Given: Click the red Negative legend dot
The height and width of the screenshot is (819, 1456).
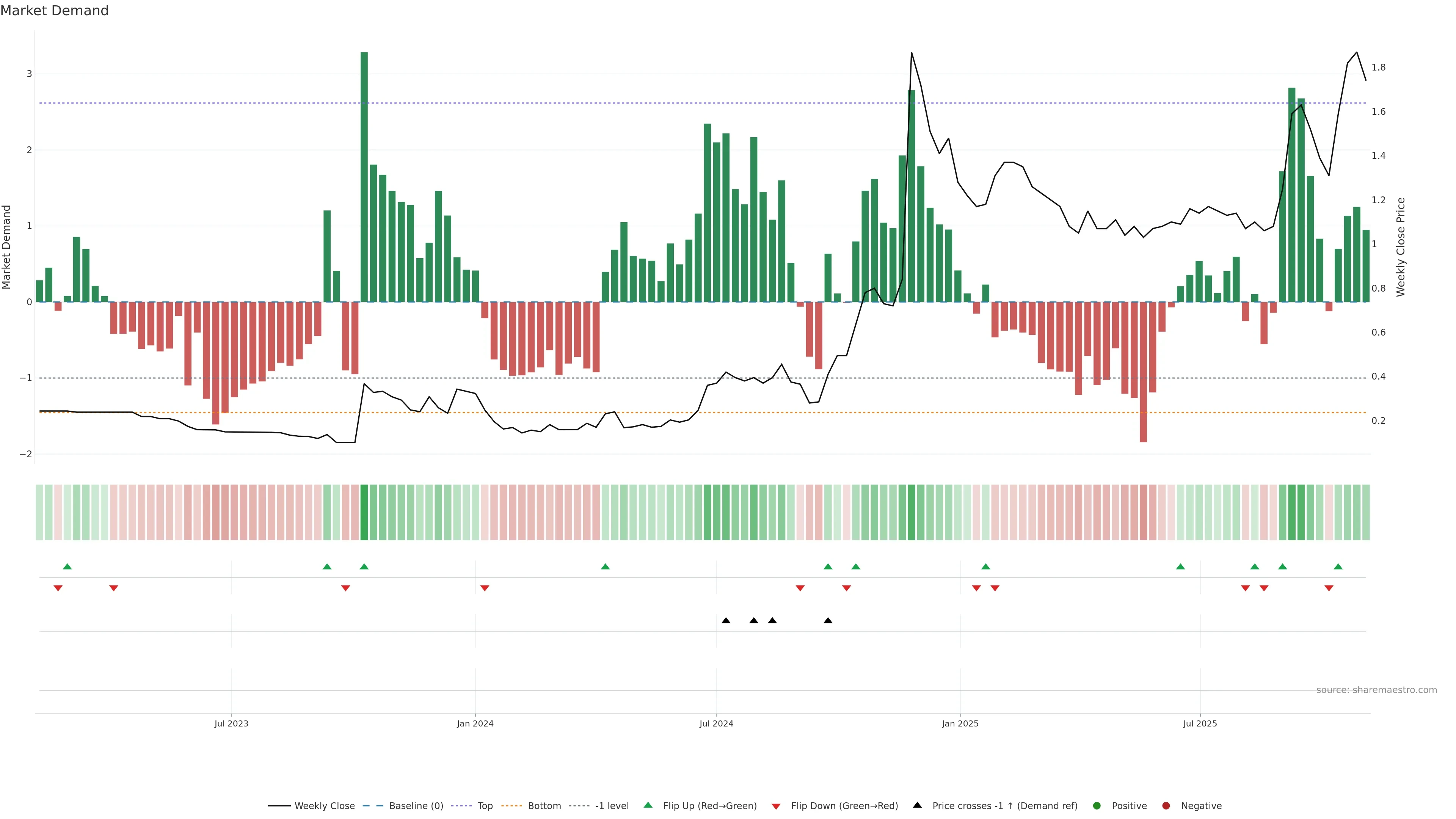Looking at the screenshot, I should pos(1166,806).
